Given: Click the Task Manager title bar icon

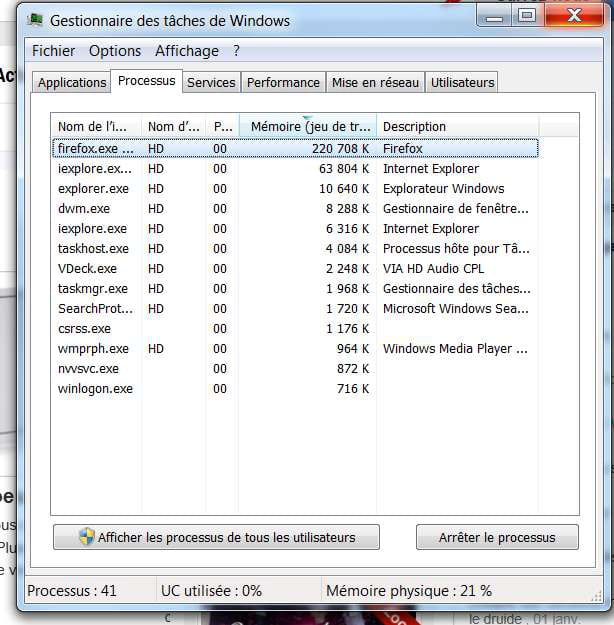Looking at the screenshot, I should (35, 19).
